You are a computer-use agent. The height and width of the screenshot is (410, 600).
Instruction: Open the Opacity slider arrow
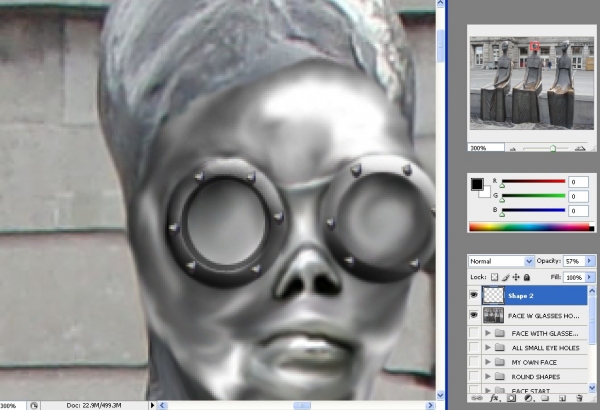(590, 261)
